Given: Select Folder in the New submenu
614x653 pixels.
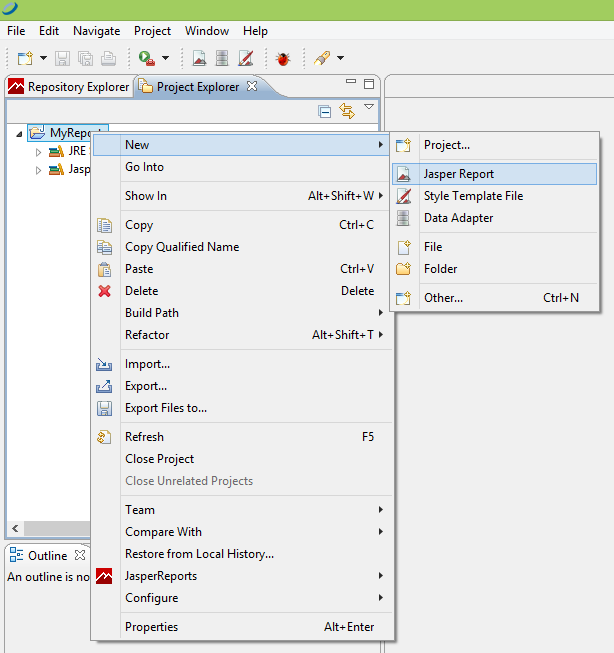Looking at the screenshot, I should [x=494, y=269].
